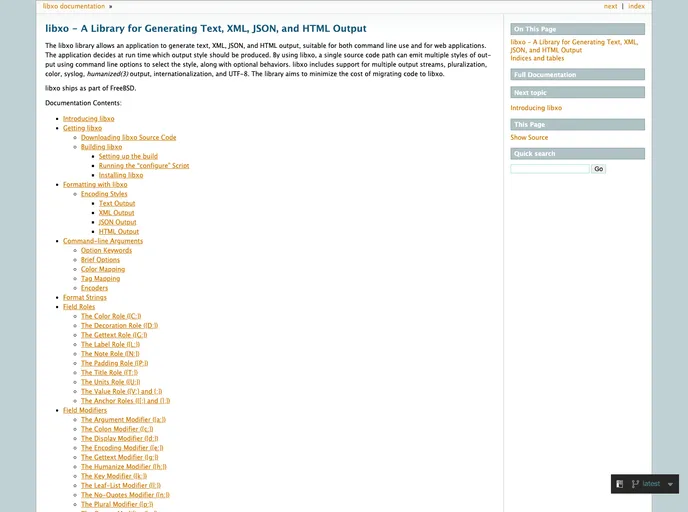The height and width of the screenshot is (512, 688).
Task: Open Introducing libxo under Next topic
Action: (x=536, y=108)
